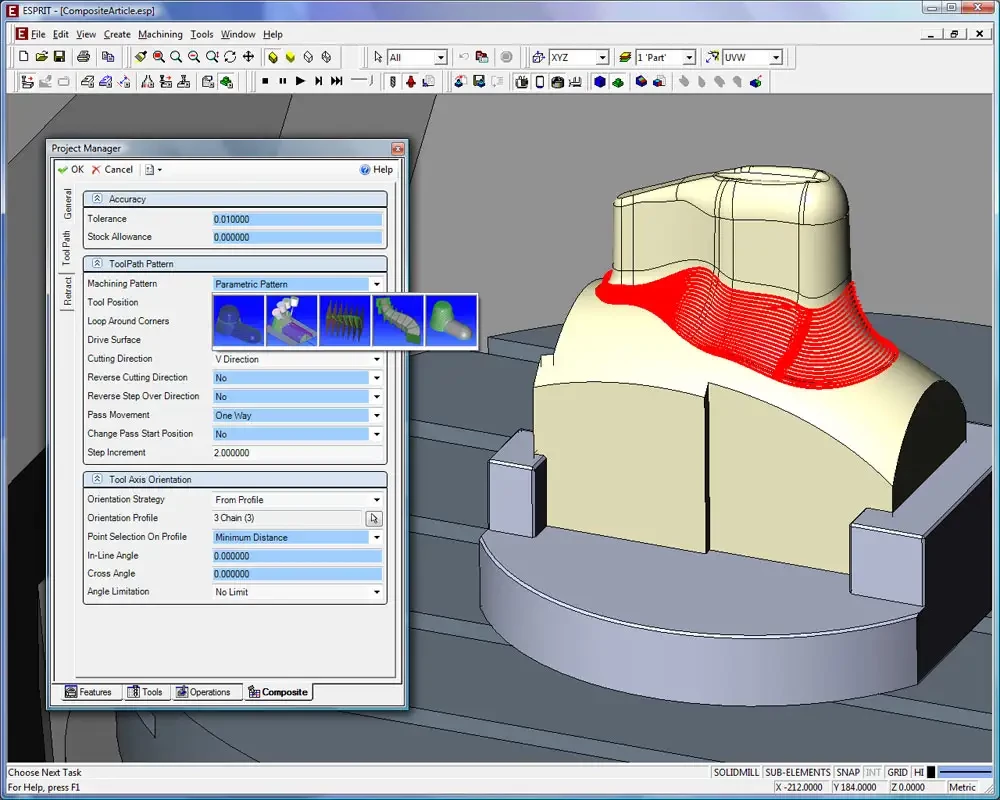Screen dimensions: 1000x800
Task: Click the Tolerance value field
Action: tap(297, 219)
